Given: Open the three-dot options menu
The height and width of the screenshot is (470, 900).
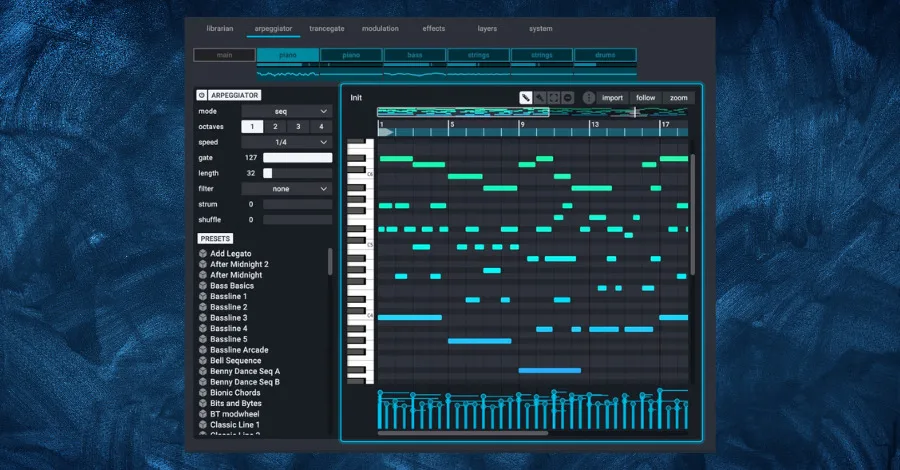Looking at the screenshot, I should click(x=588, y=98).
